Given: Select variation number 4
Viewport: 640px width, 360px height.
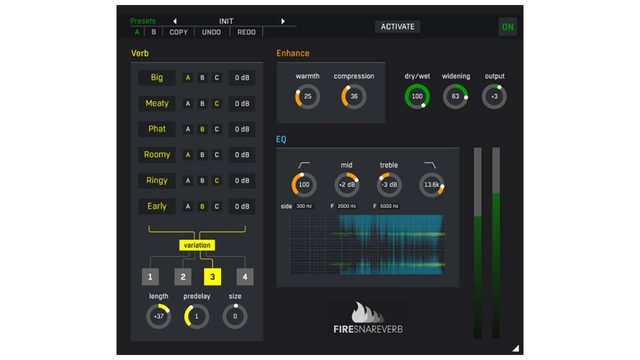Looking at the screenshot, I should pyautogui.click(x=245, y=277).
